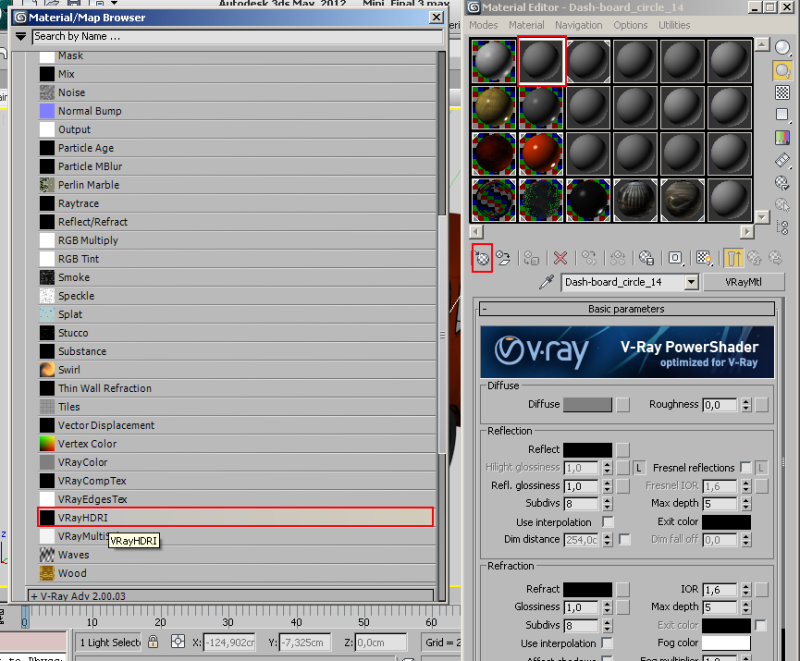Click the refraction IOR spinner arrows
Image resolution: width=800 pixels, height=661 pixels.
(746, 590)
